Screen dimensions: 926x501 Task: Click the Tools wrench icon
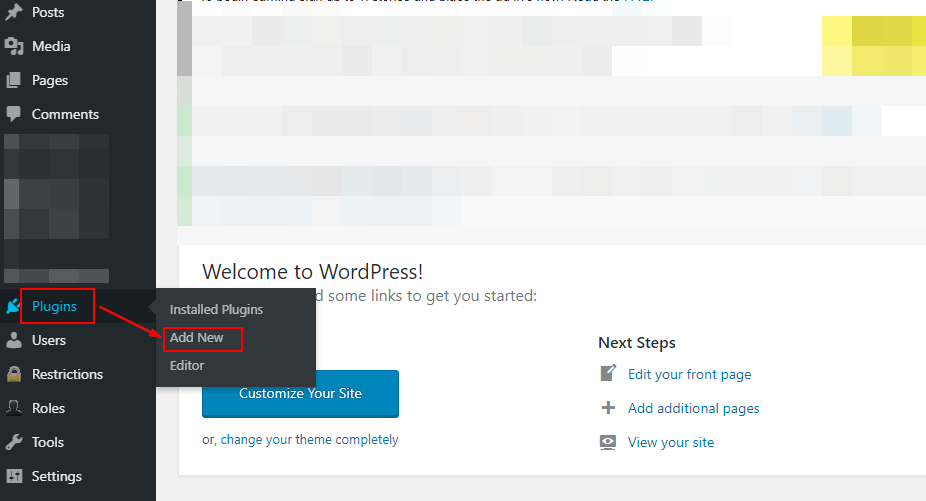pyautogui.click(x=14, y=442)
